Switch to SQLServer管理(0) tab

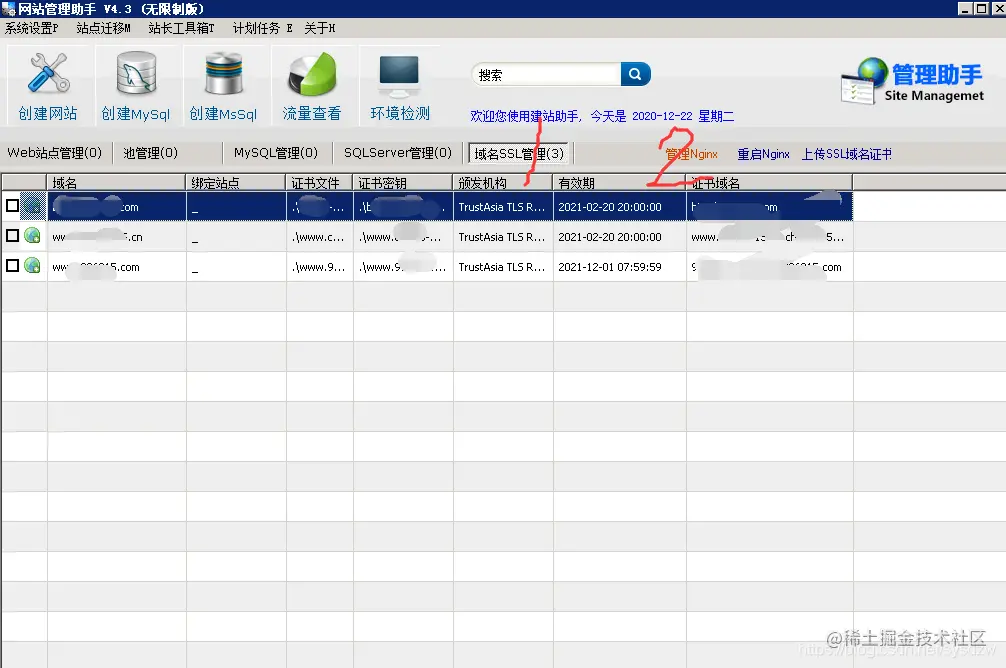(x=398, y=153)
